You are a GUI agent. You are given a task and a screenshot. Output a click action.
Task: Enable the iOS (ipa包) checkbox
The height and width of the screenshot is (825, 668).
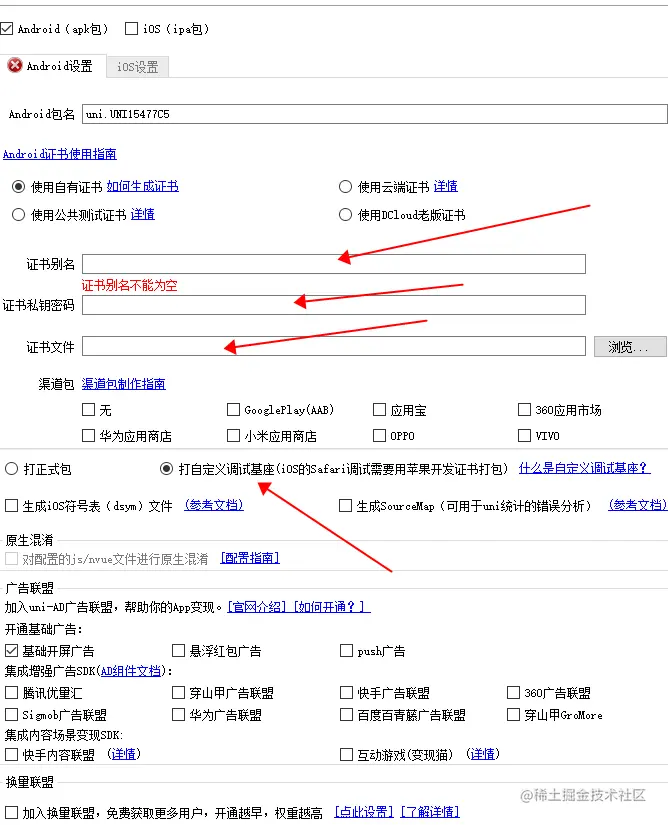(131, 28)
